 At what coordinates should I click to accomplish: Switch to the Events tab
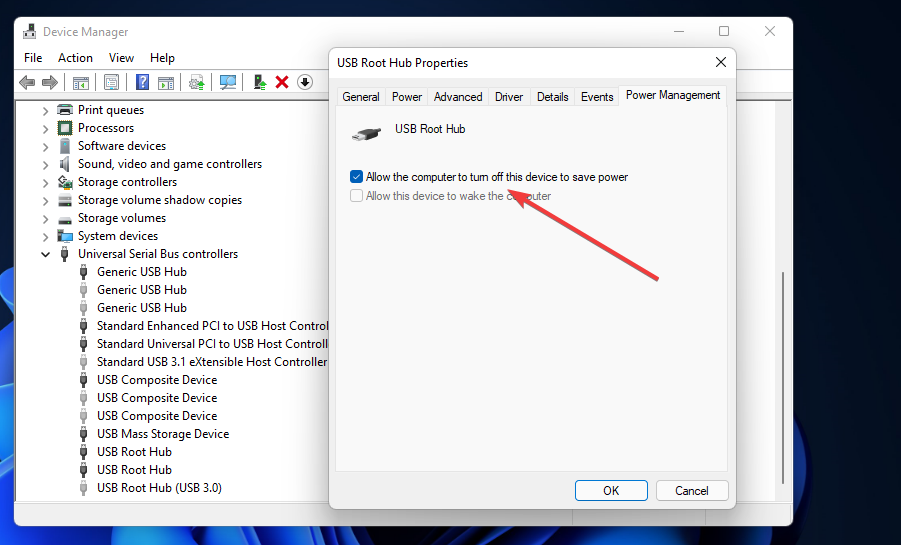click(597, 97)
